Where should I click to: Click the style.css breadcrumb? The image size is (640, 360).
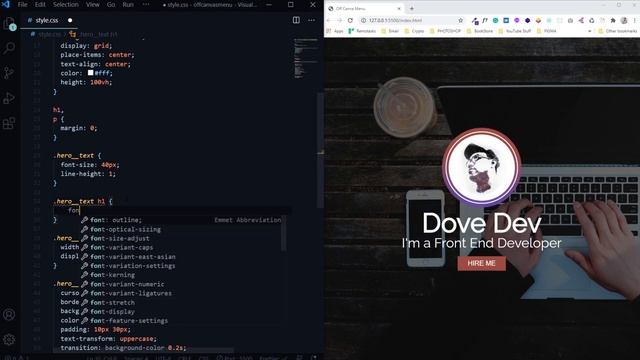[x=46, y=34]
